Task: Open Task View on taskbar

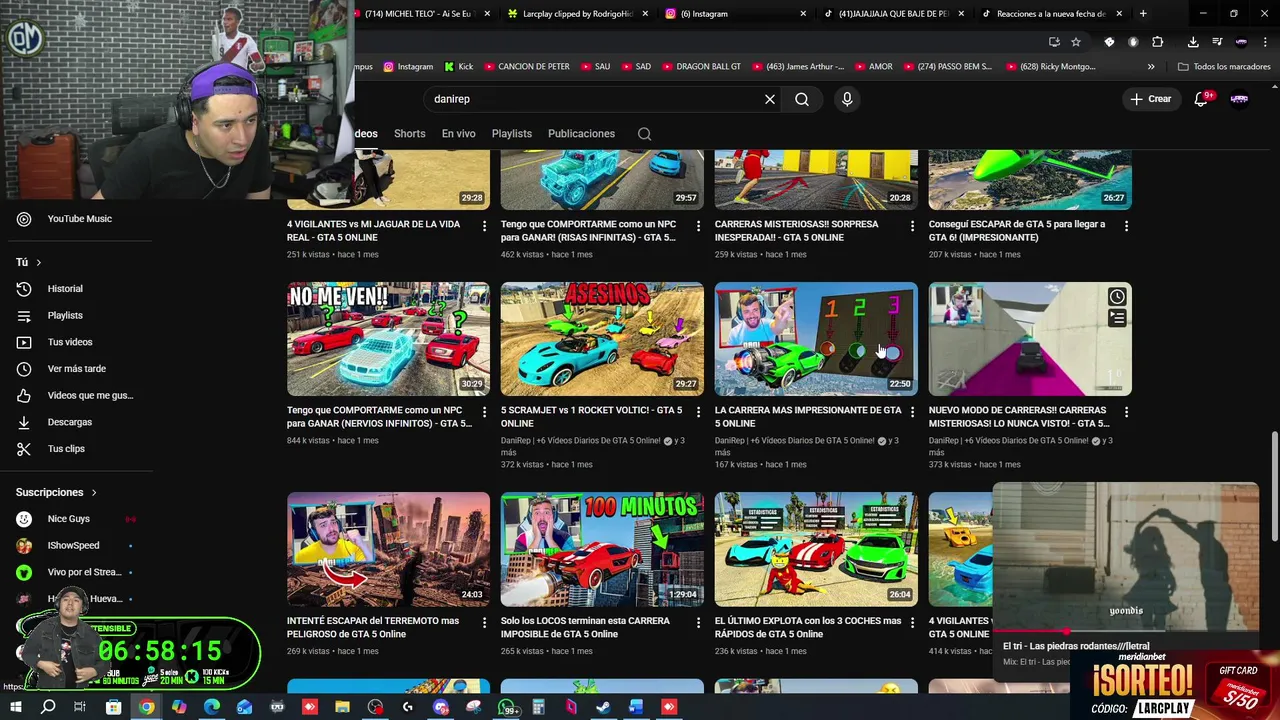Action: tap(80, 707)
